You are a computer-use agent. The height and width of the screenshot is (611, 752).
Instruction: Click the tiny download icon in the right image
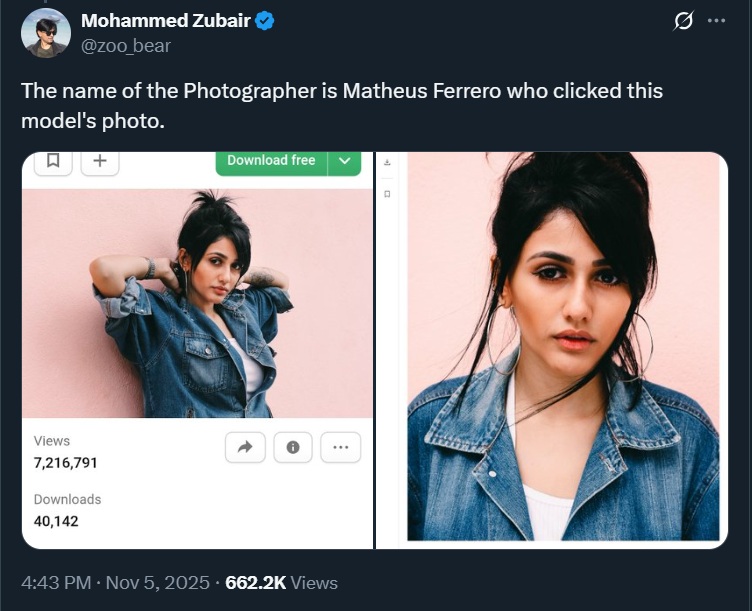pyautogui.click(x=388, y=162)
